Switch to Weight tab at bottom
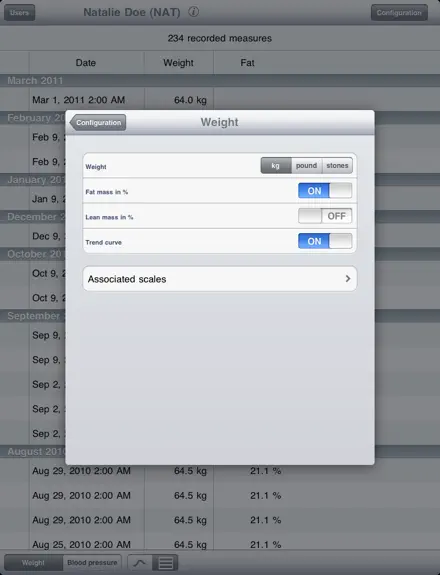 33,563
